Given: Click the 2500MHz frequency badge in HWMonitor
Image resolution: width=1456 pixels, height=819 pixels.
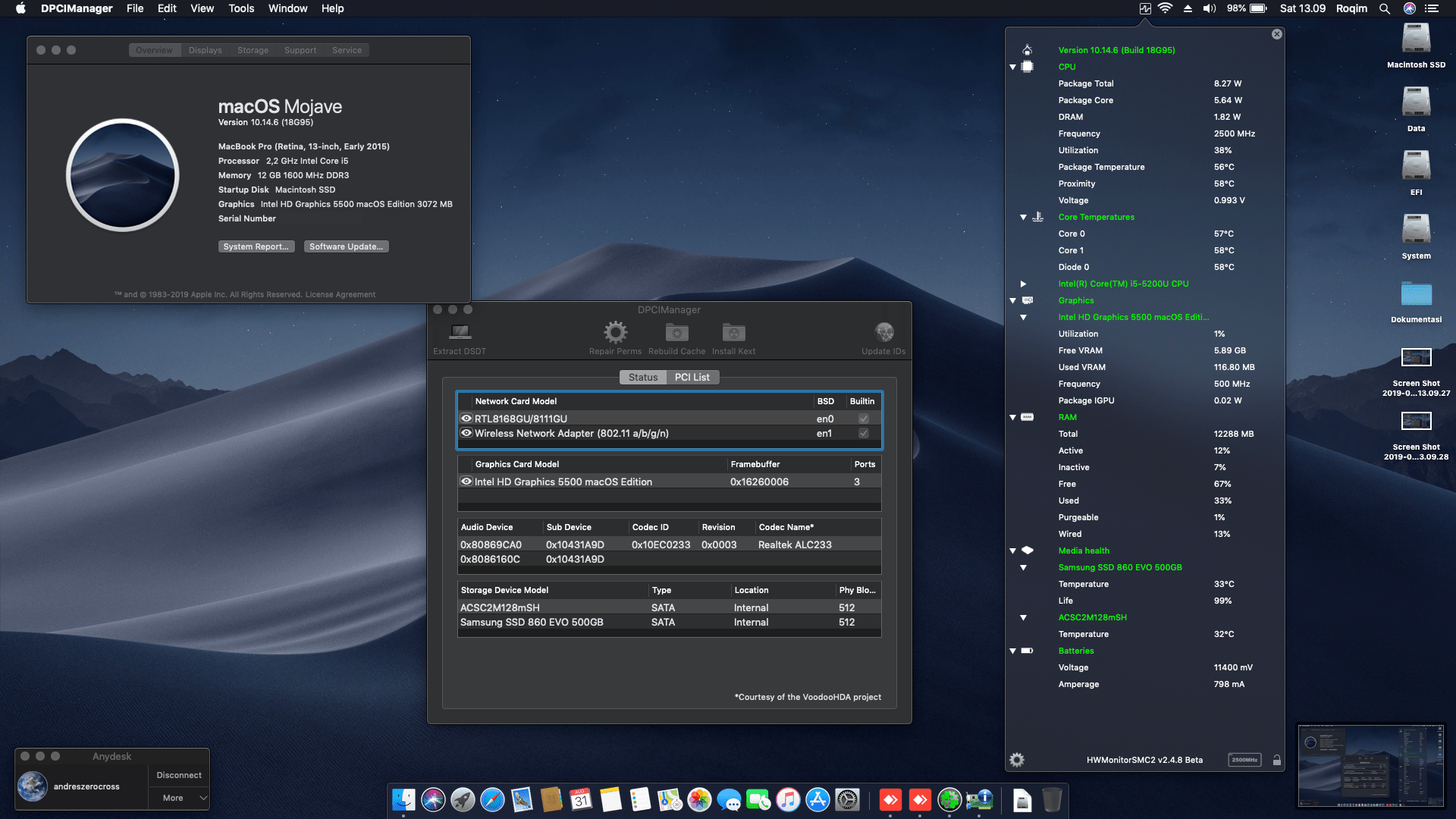Looking at the screenshot, I should tap(1244, 760).
